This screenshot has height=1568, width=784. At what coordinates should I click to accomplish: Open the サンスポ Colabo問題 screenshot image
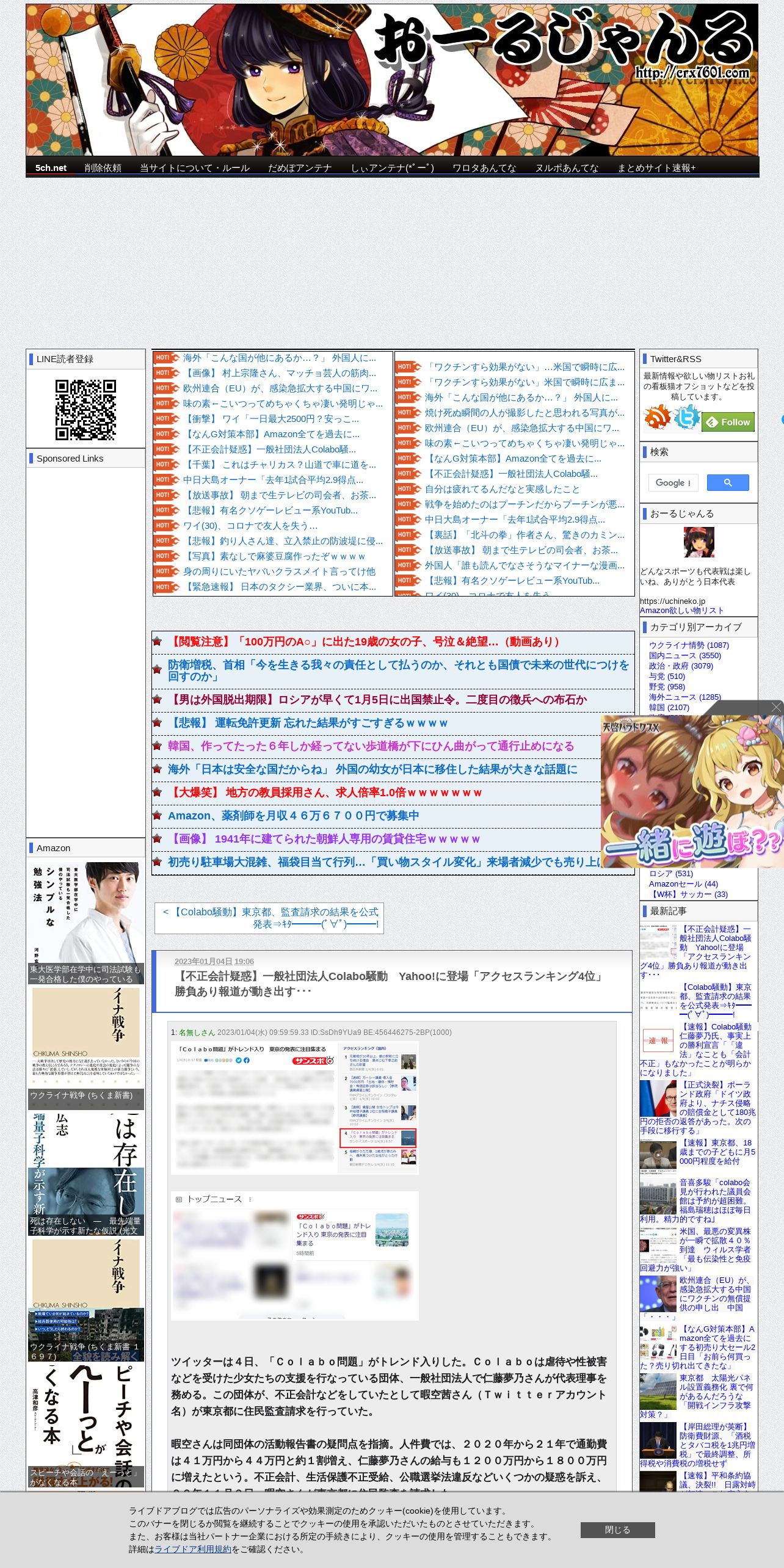[x=294, y=1108]
